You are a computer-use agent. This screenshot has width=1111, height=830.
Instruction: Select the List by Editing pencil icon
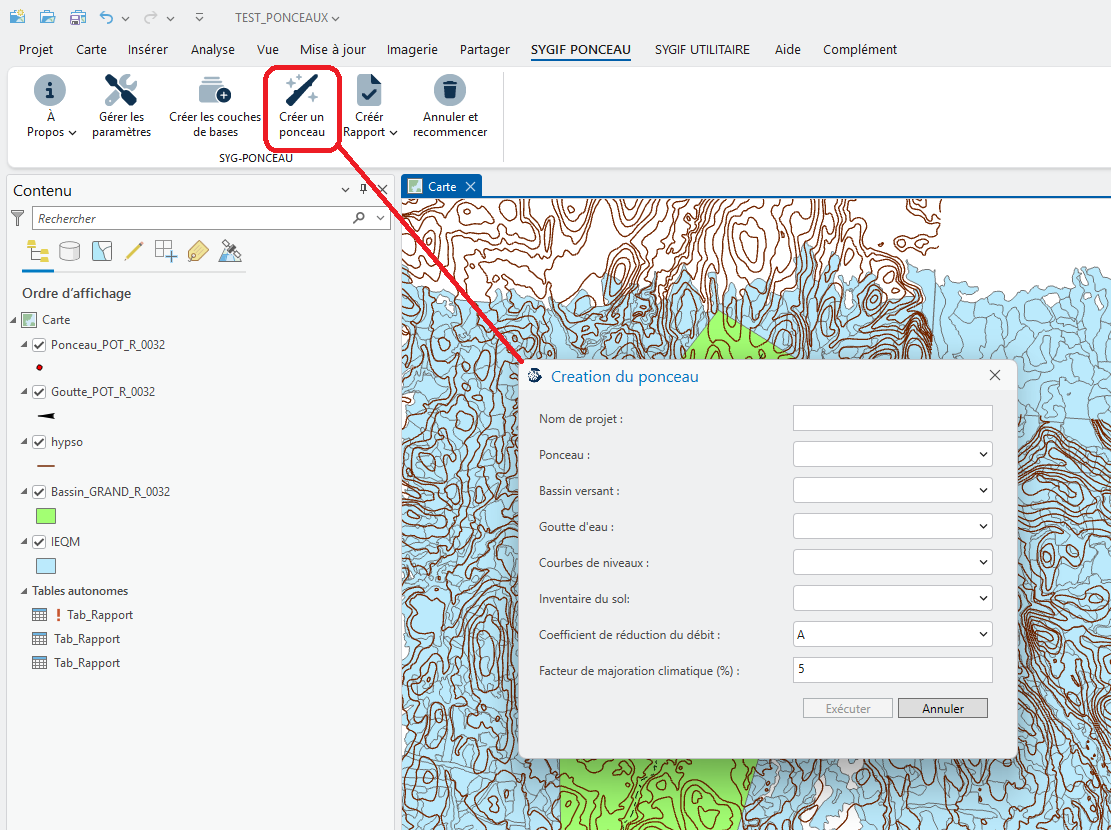point(134,251)
